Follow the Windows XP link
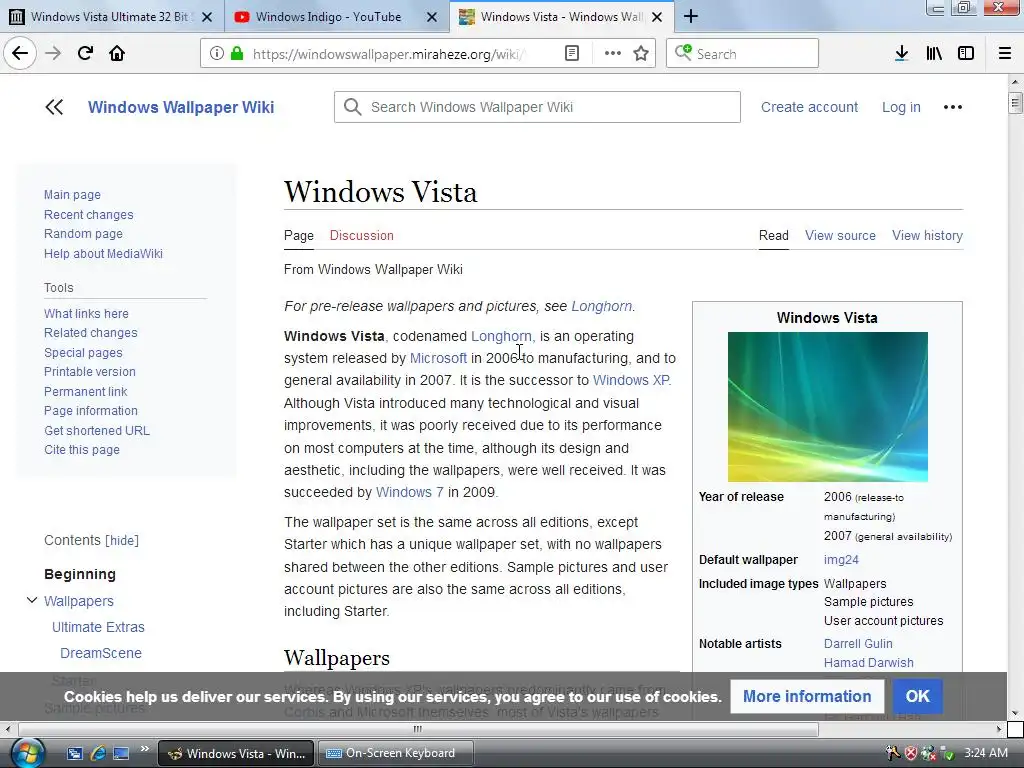The width and height of the screenshot is (1024, 768). (631, 380)
